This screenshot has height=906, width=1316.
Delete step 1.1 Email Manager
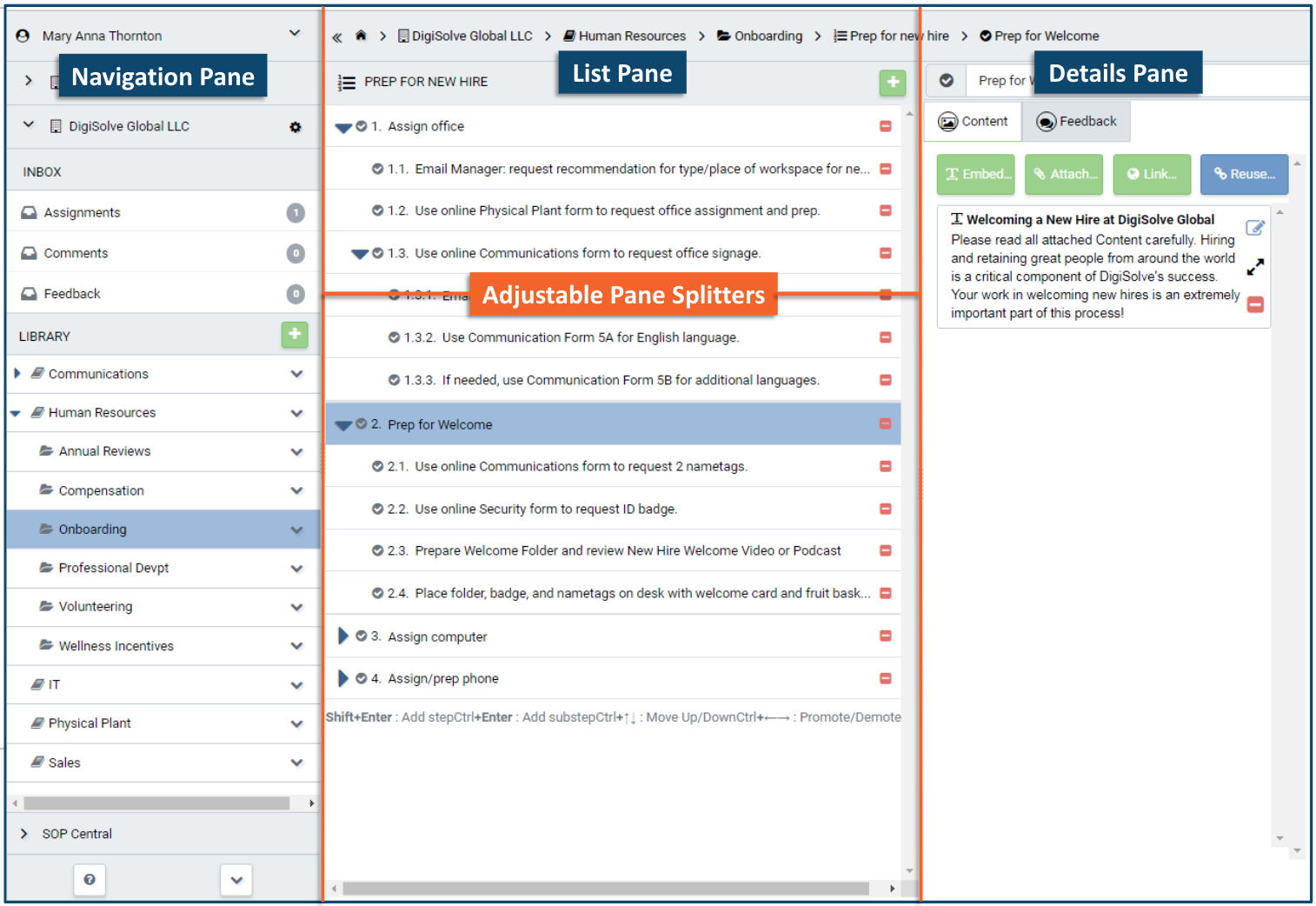pos(886,169)
